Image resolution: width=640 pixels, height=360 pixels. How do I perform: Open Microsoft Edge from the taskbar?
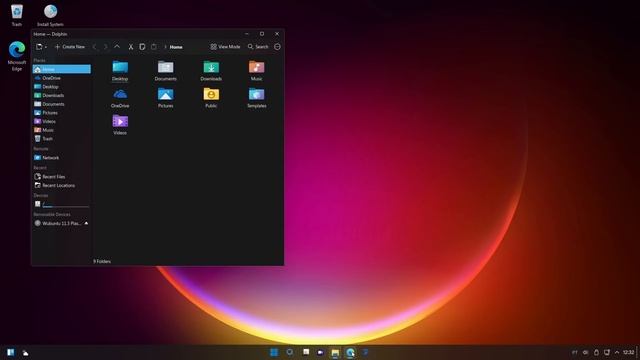[x=350, y=353]
